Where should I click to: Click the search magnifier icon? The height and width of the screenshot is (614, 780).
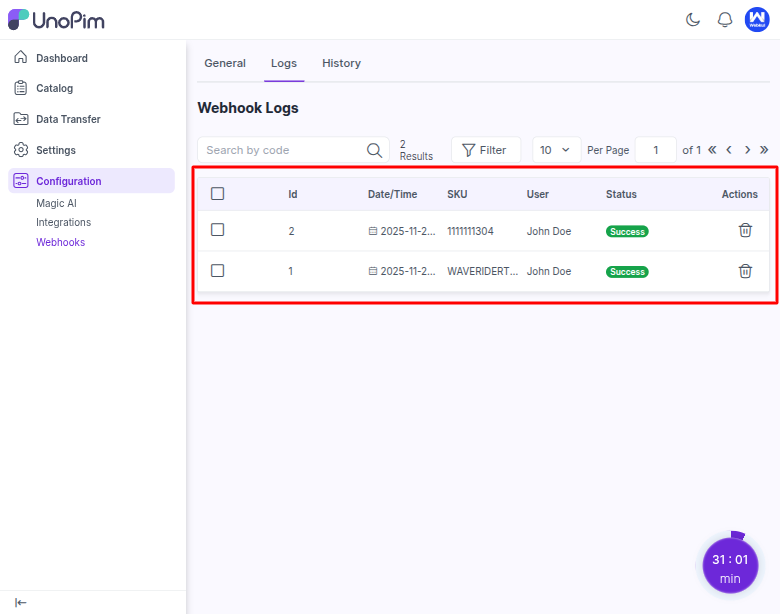(374, 150)
